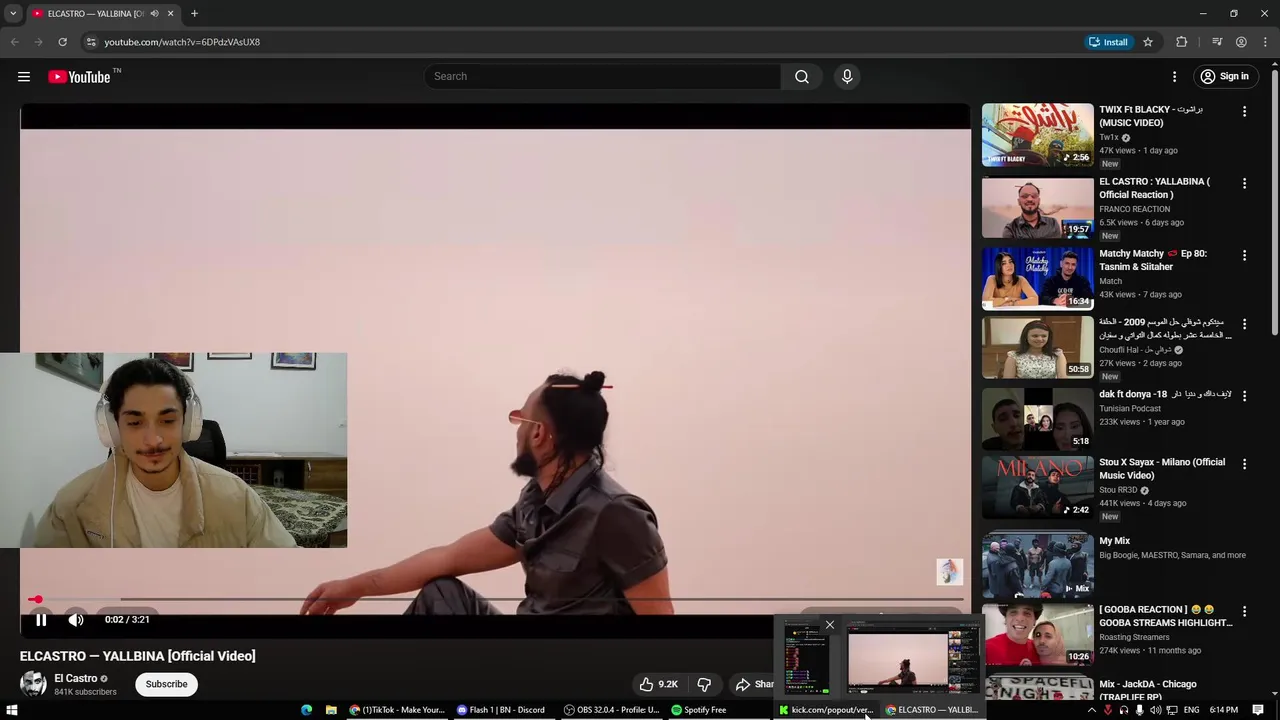
Task: Click the Sign in button
Action: 1225,77
